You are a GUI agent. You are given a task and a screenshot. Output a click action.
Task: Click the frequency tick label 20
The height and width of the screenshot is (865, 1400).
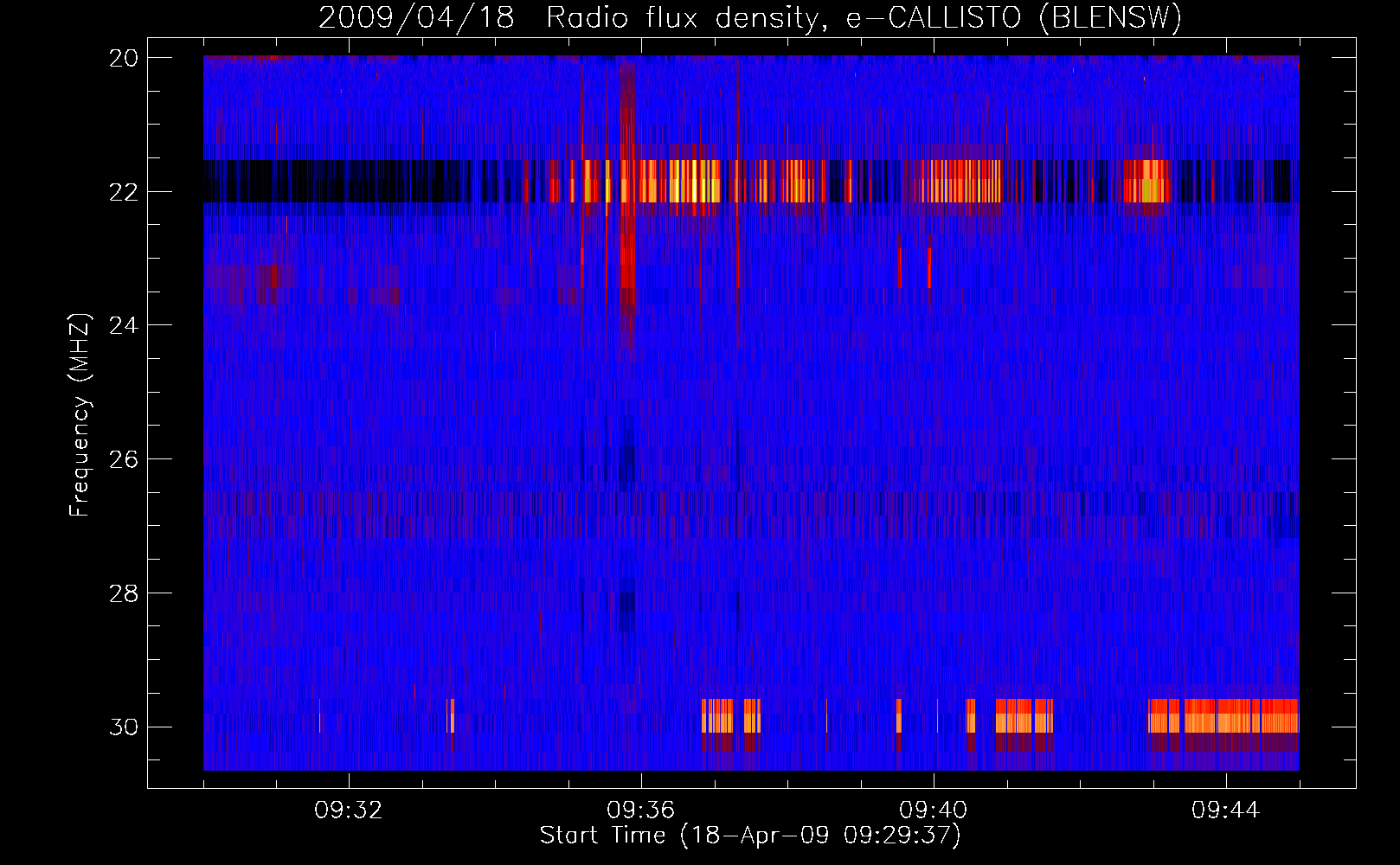pos(124,58)
